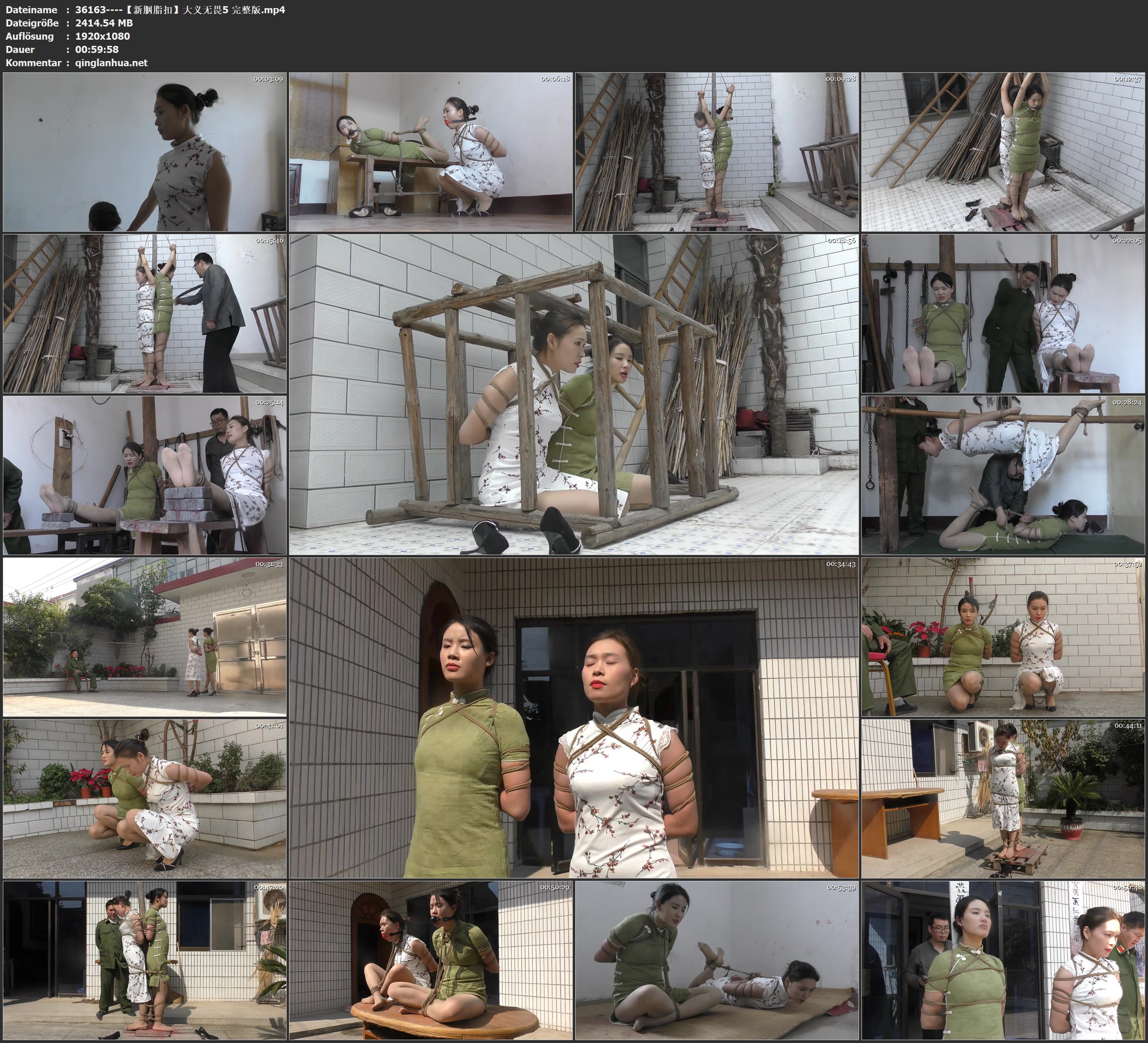Click the 00:12:37 frame thumbnail

[1002, 152]
